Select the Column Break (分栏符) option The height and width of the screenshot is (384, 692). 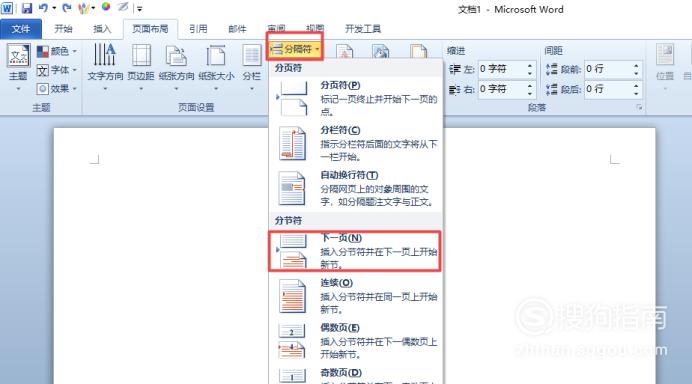[356, 143]
